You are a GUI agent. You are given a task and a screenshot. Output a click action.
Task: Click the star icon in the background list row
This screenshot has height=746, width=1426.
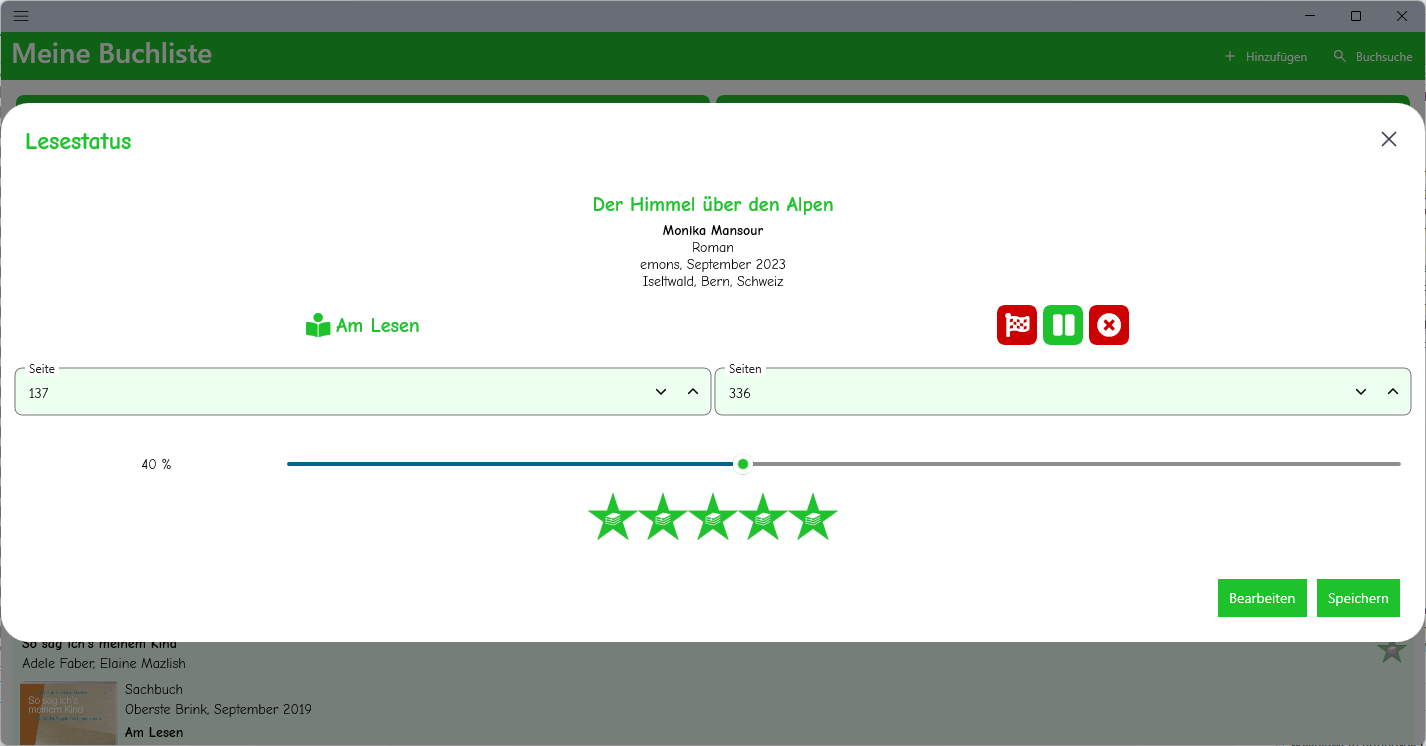[x=1391, y=650]
